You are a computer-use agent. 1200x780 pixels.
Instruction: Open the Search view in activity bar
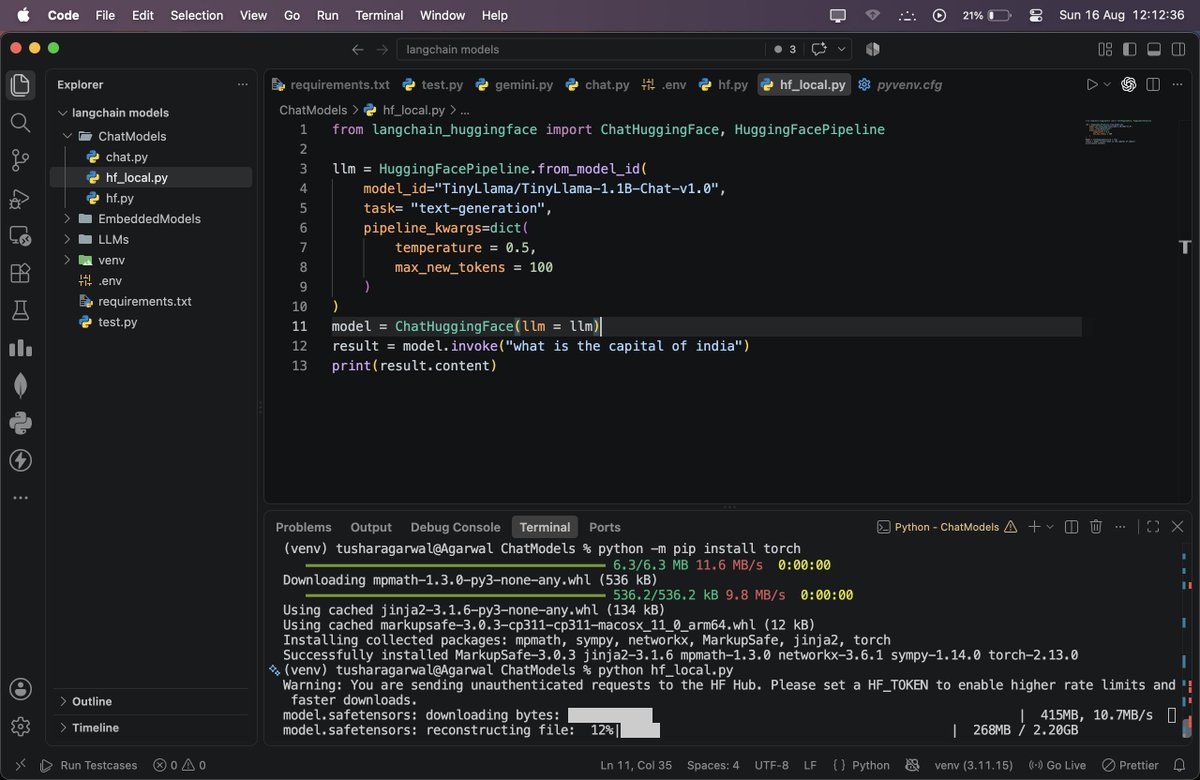tap(20, 122)
